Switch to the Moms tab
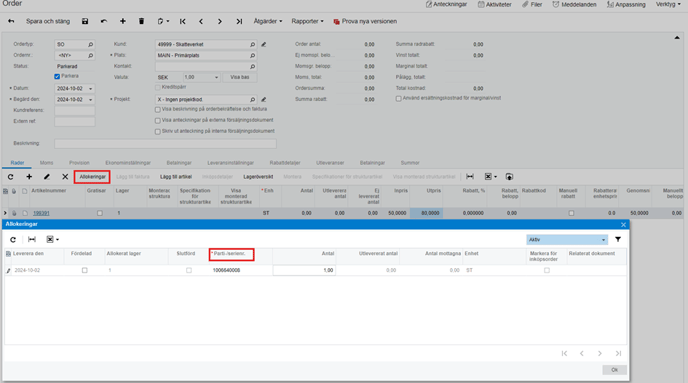688x383 pixels. pyautogui.click(x=47, y=163)
